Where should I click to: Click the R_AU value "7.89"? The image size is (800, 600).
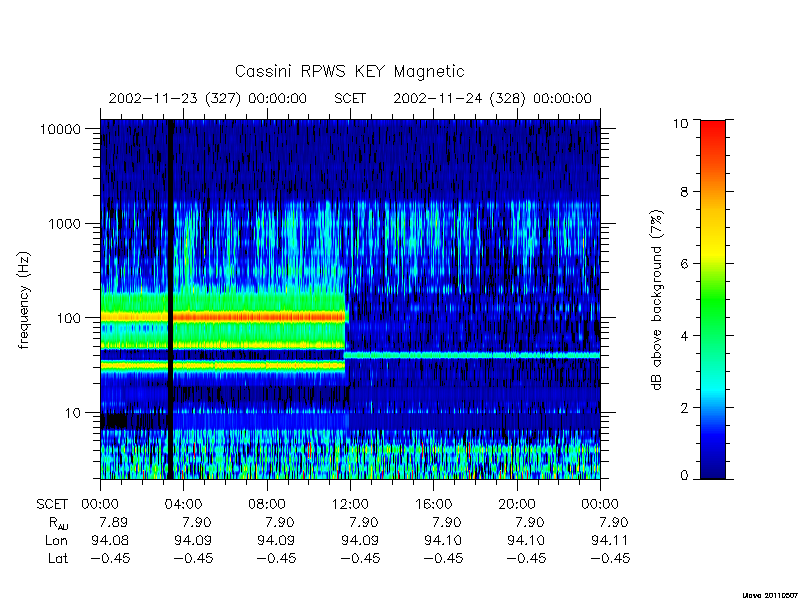point(113,522)
